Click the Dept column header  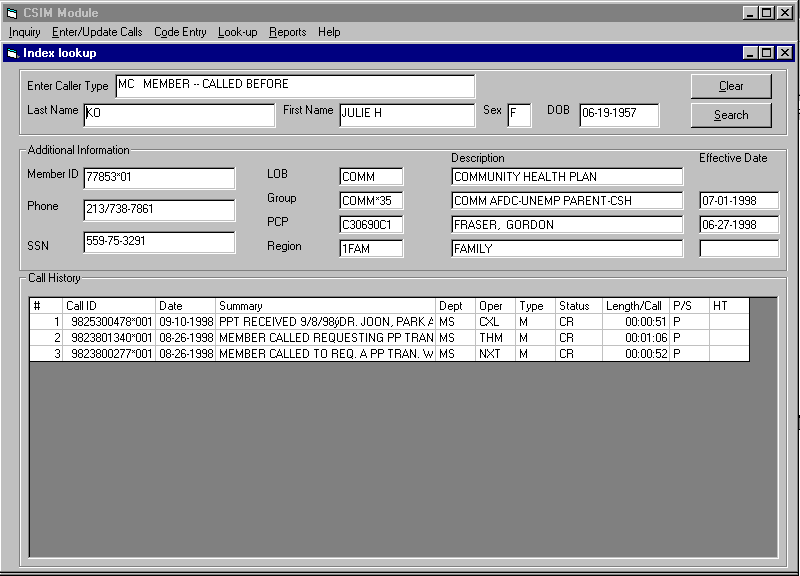pyautogui.click(x=455, y=306)
